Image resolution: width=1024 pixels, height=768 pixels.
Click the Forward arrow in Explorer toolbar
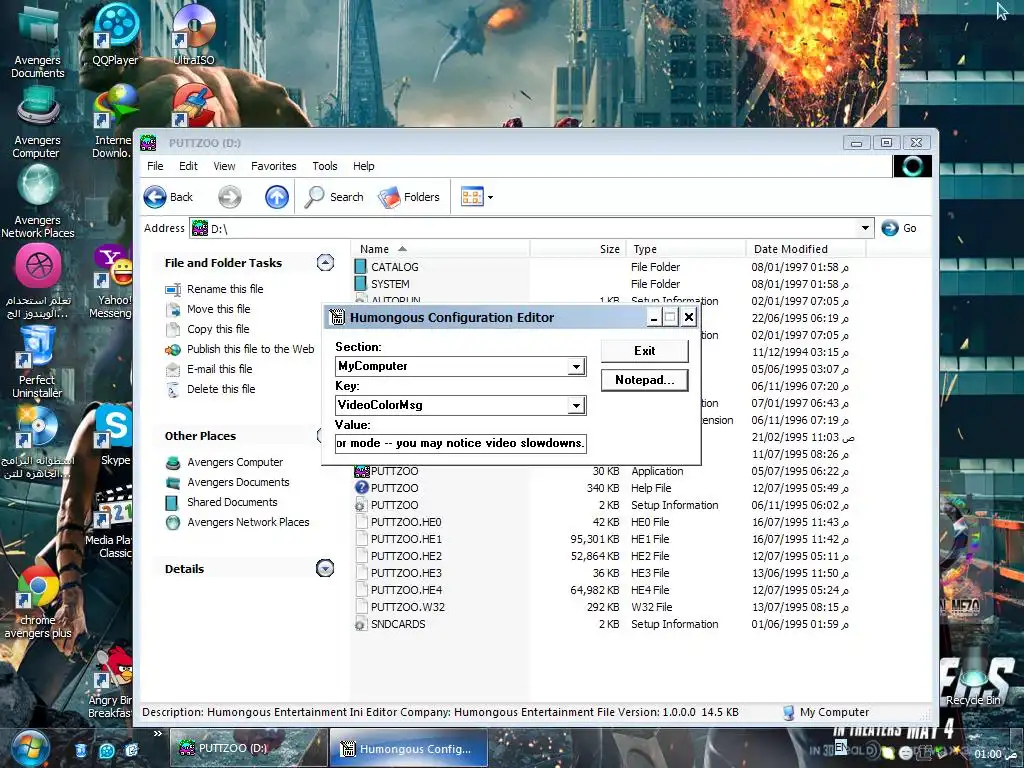[229, 197]
